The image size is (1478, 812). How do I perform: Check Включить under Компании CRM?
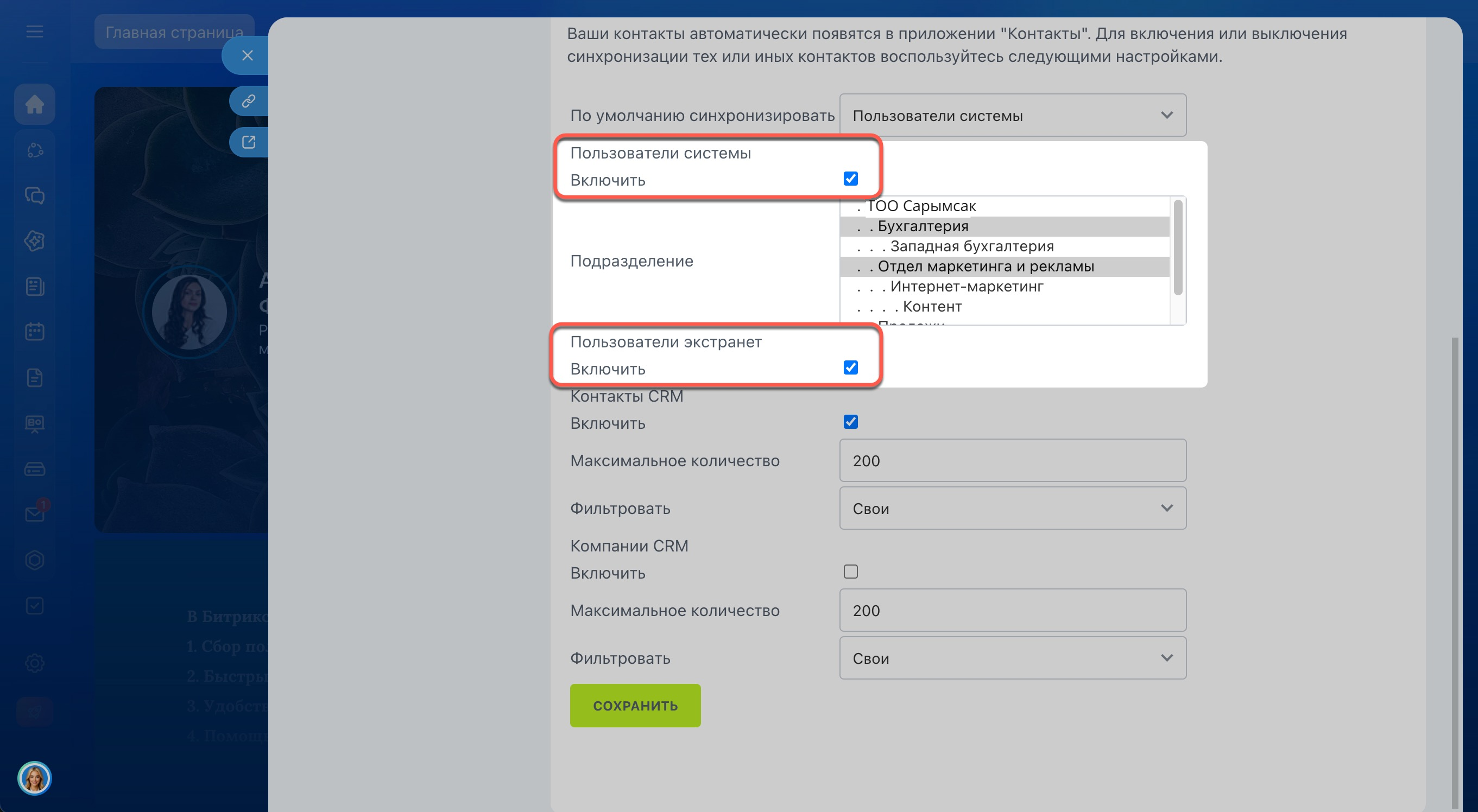pyautogui.click(x=850, y=572)
